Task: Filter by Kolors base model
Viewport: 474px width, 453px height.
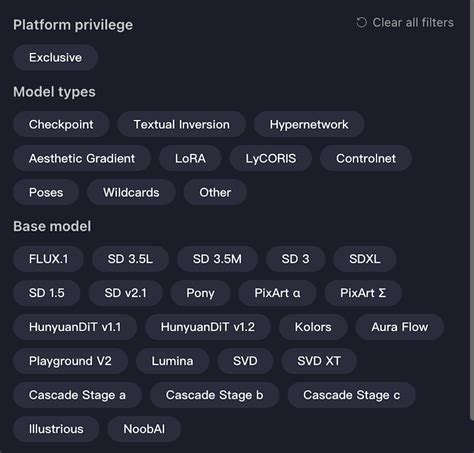Action: click(313, 327)
